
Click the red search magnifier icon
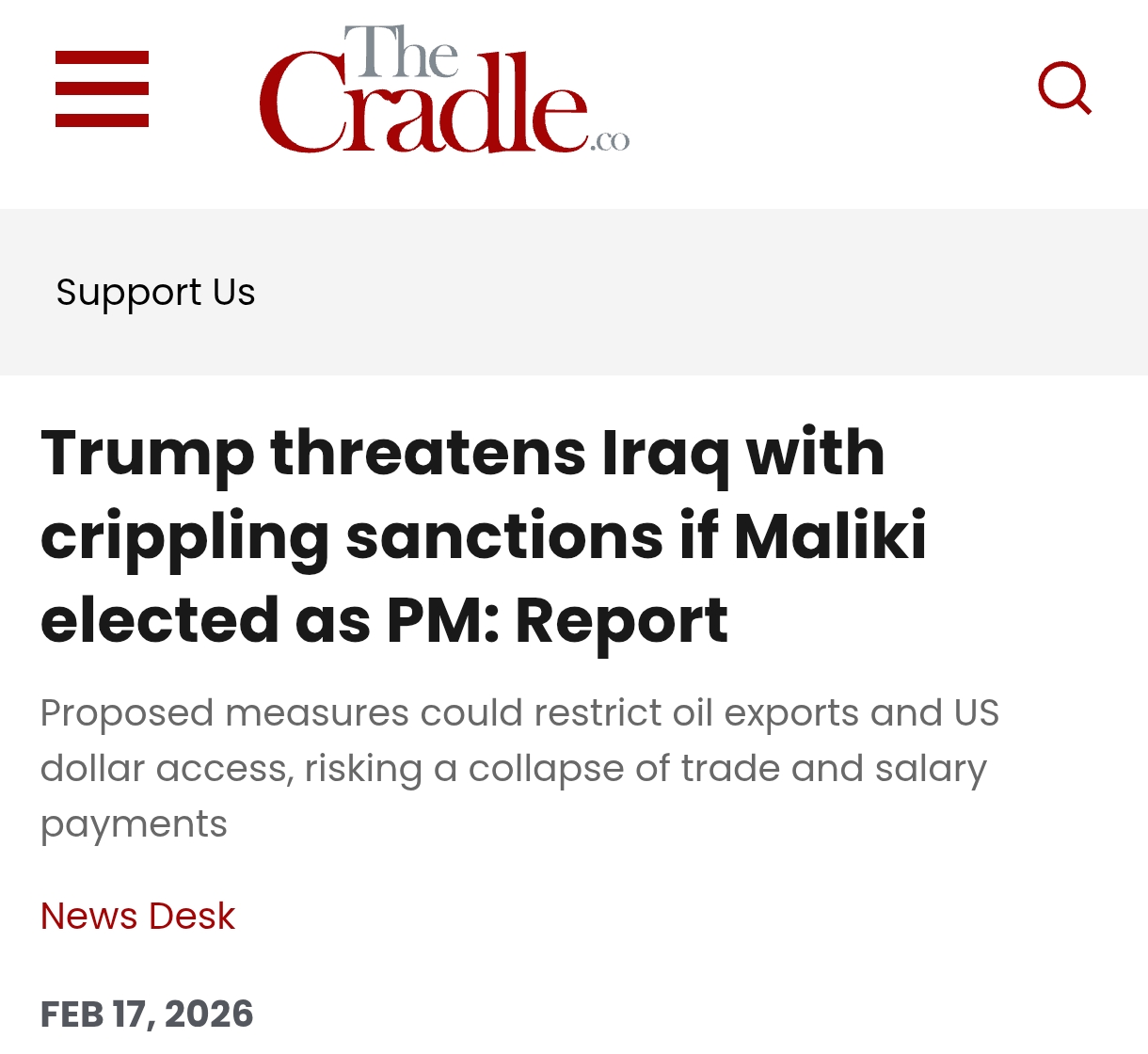(x=1064, y=88)
